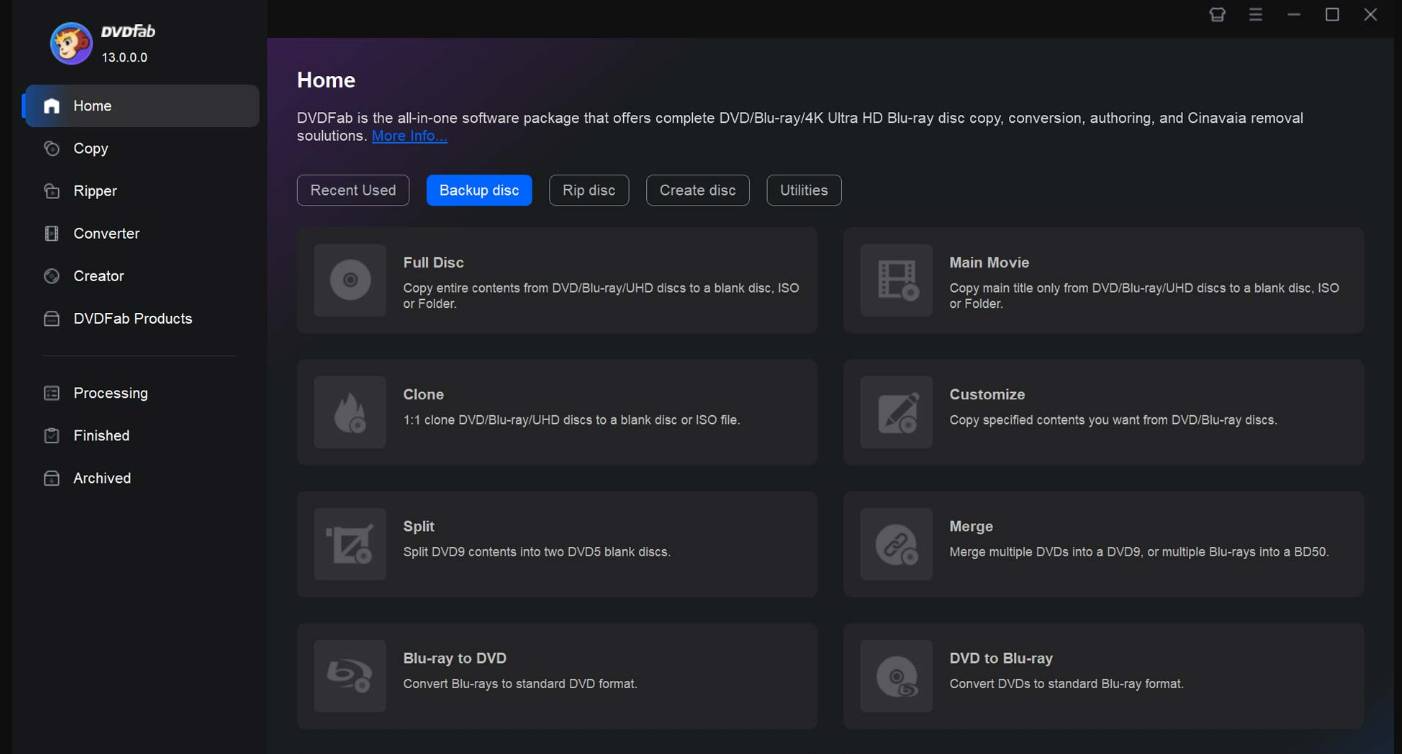Minimize the DVDFab window
1402x754 pixels.
(1294, 15)
